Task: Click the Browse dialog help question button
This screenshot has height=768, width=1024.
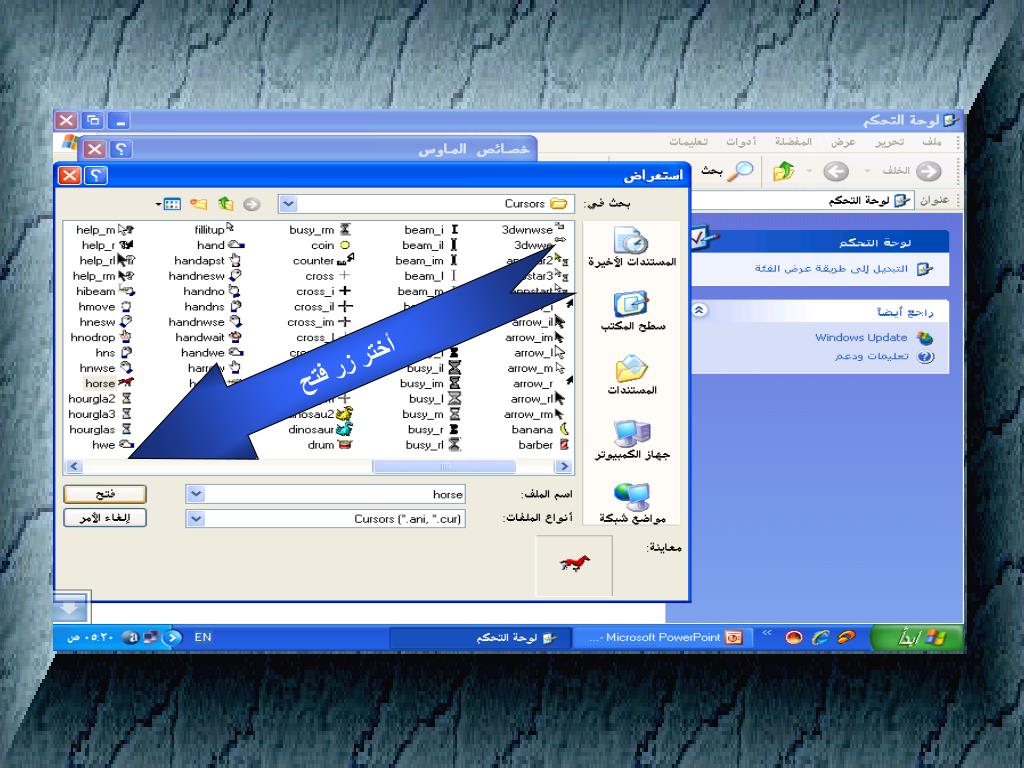Action: point(96,175)
